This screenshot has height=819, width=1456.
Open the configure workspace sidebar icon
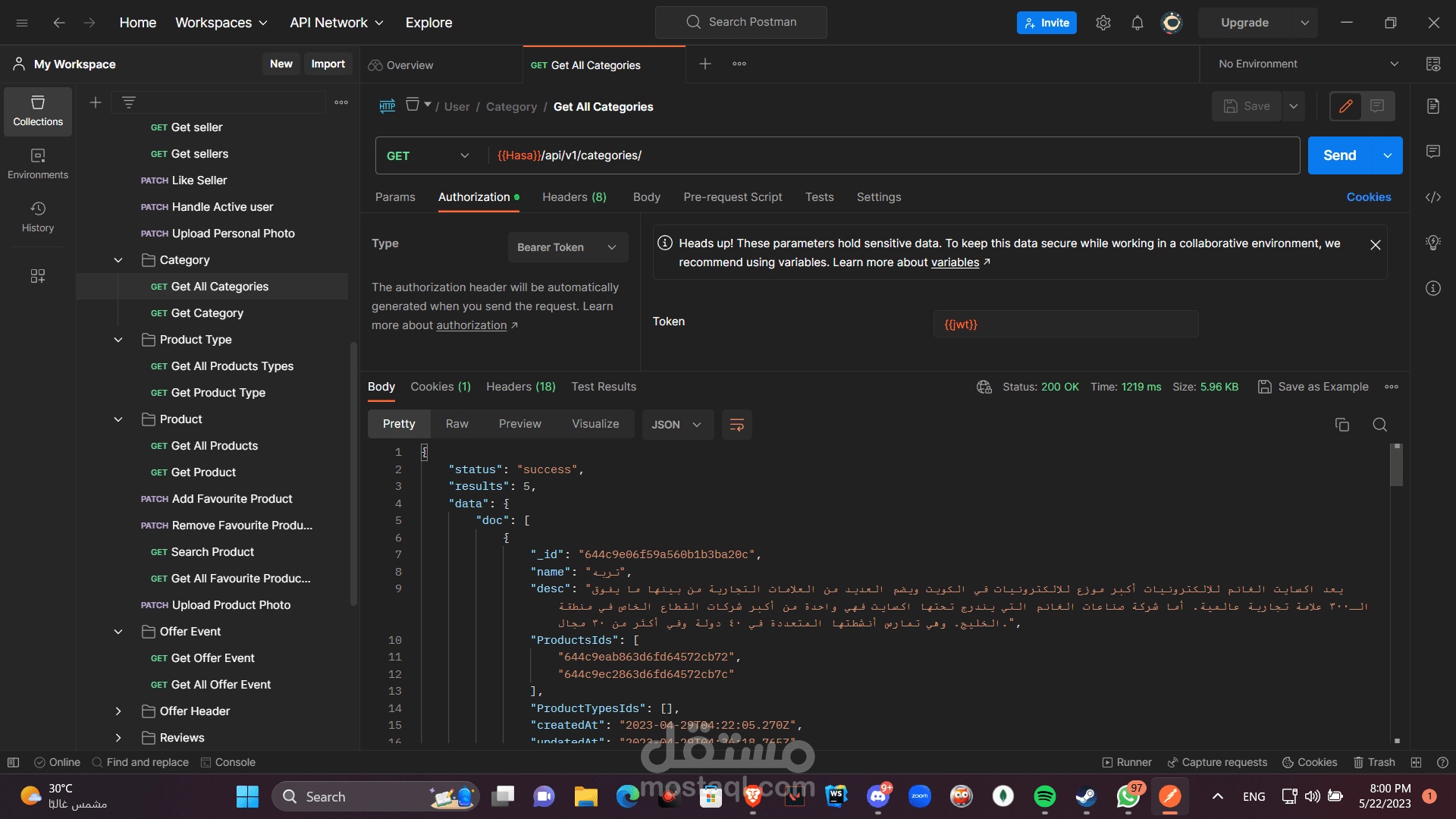tap(38, 276)
